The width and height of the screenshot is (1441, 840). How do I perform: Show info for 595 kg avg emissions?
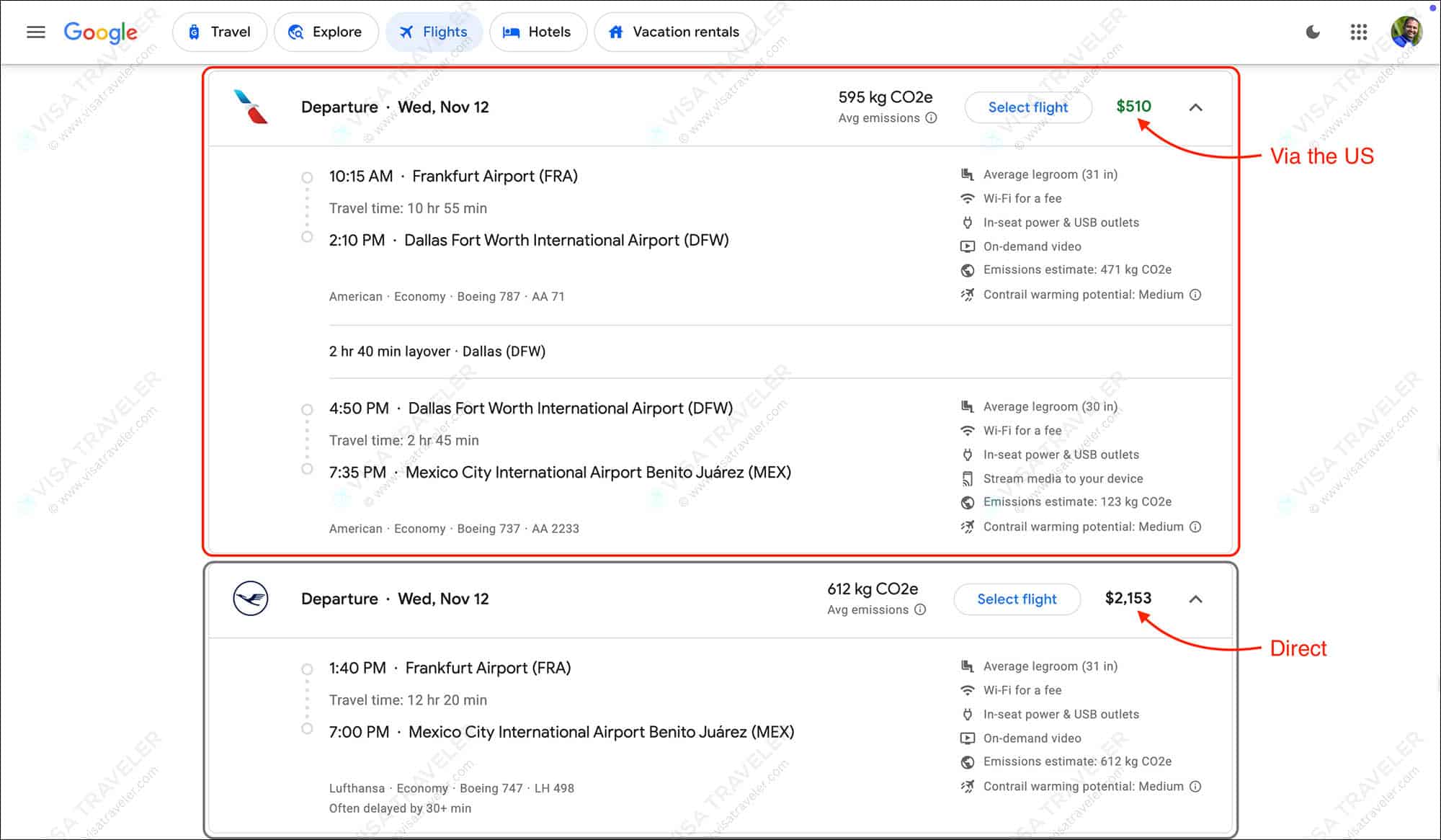pos(931,118)
